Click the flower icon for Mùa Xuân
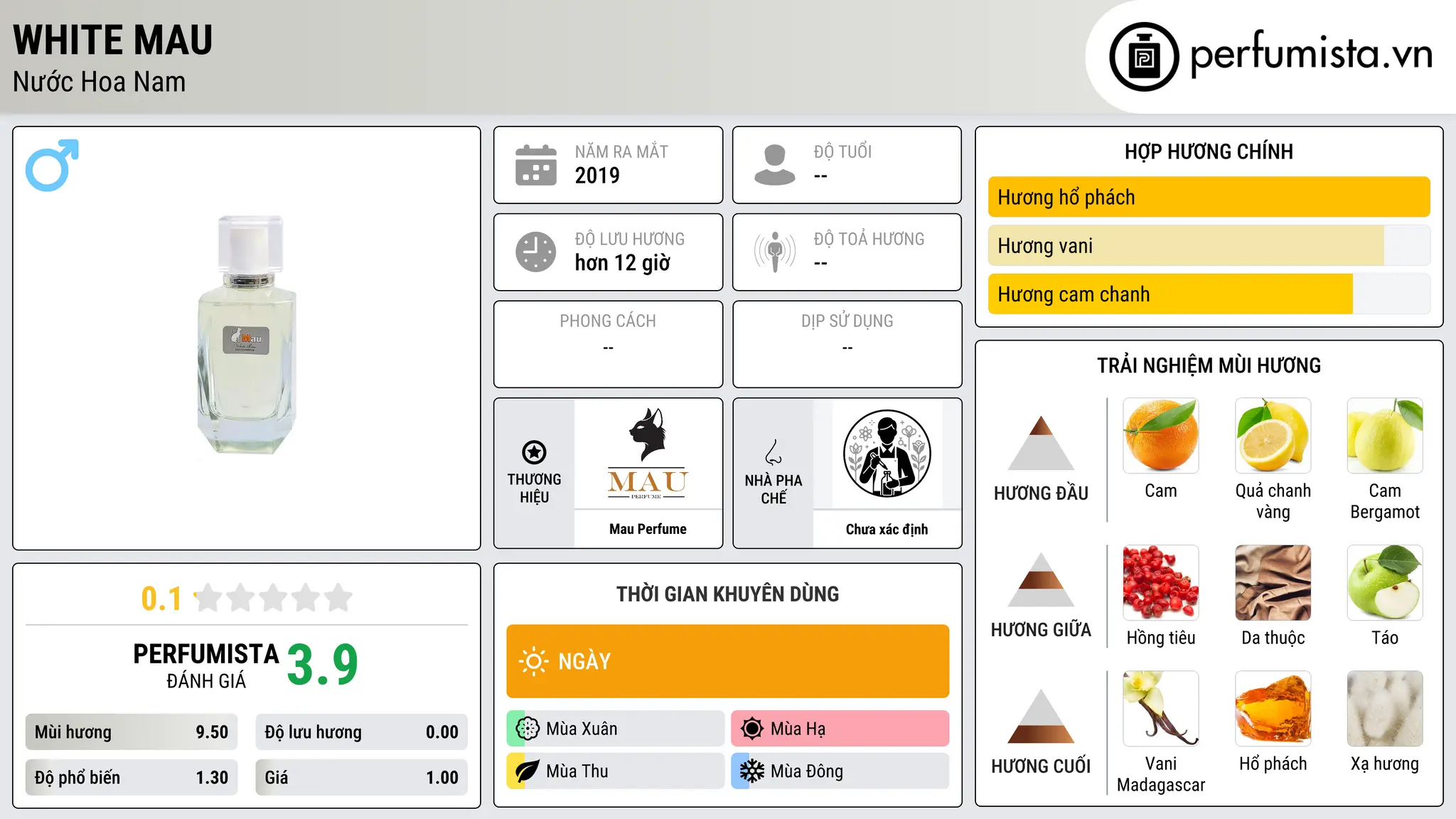Viewport: 1456px width, 819px height. (528, 729)
